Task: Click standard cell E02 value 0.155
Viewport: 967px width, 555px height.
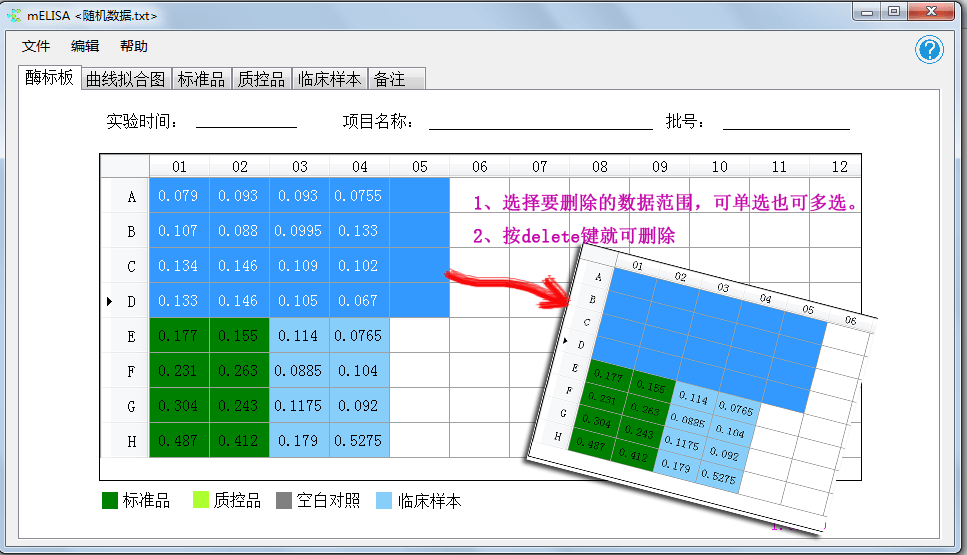Action: pos(239,335)
